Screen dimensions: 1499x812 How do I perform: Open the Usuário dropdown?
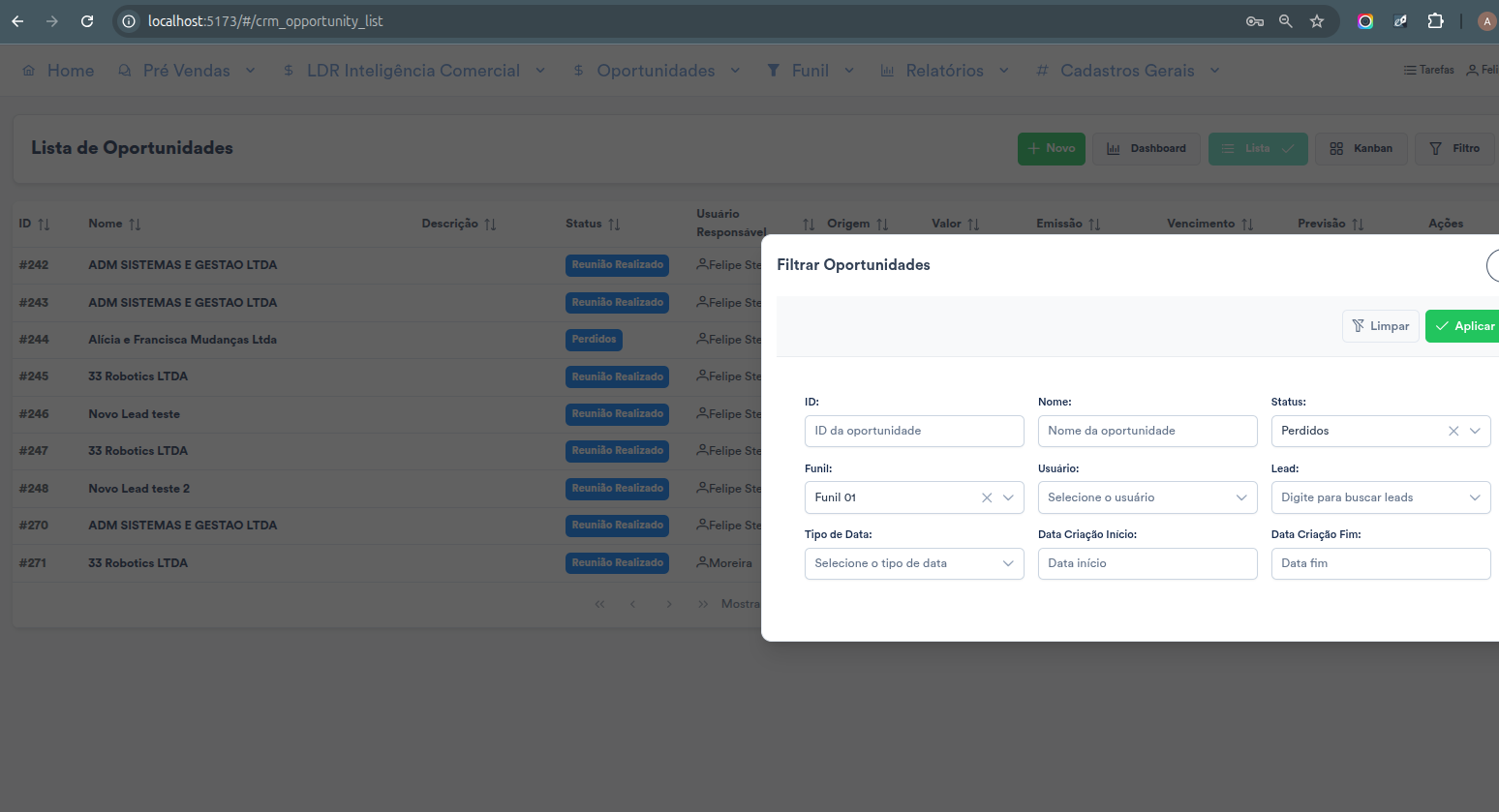pyautogui.click(x=1147, y=497)
